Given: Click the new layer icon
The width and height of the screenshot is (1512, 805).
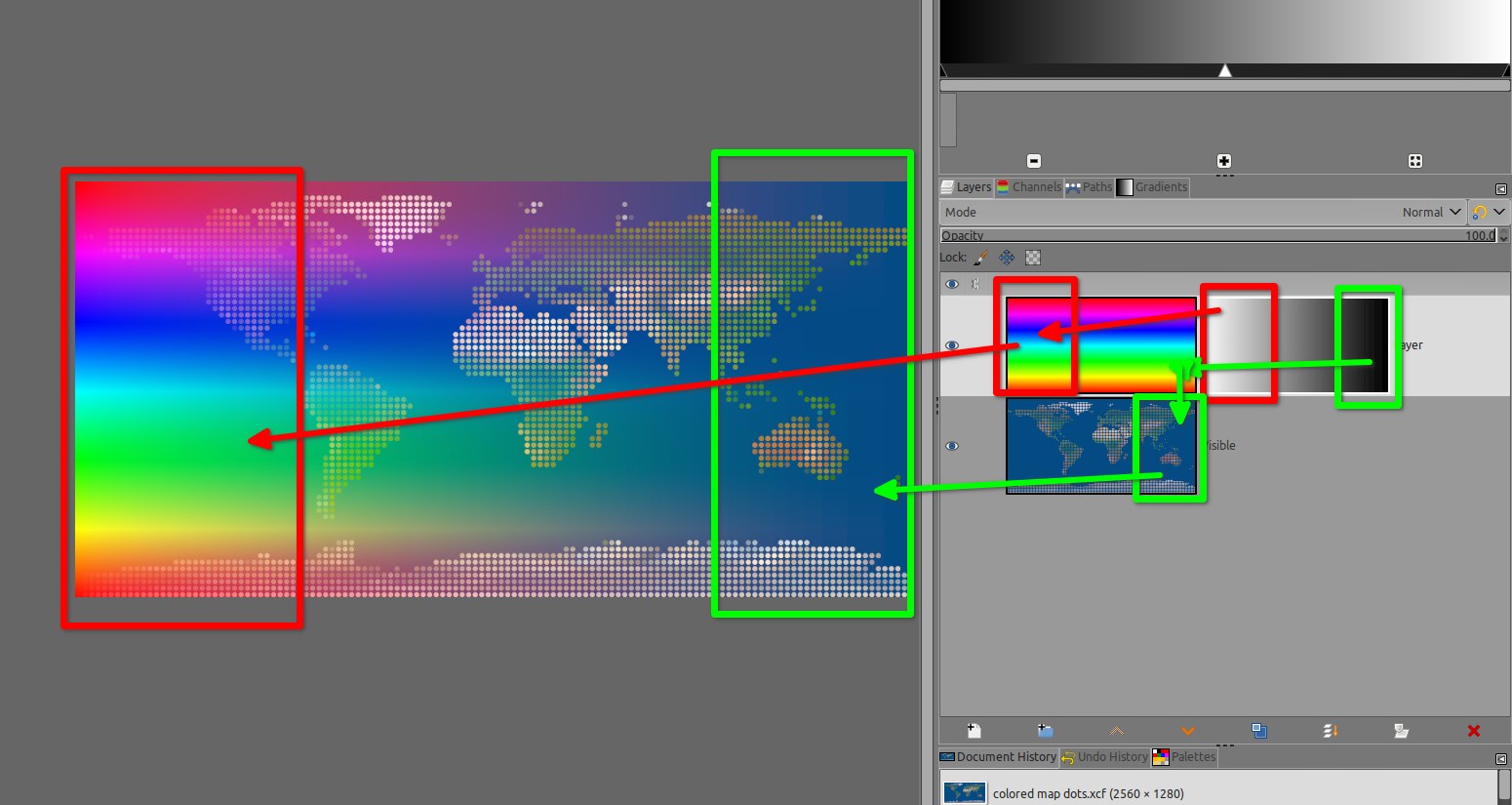Looking at the screenshot, I should click(x=974, y=731).
